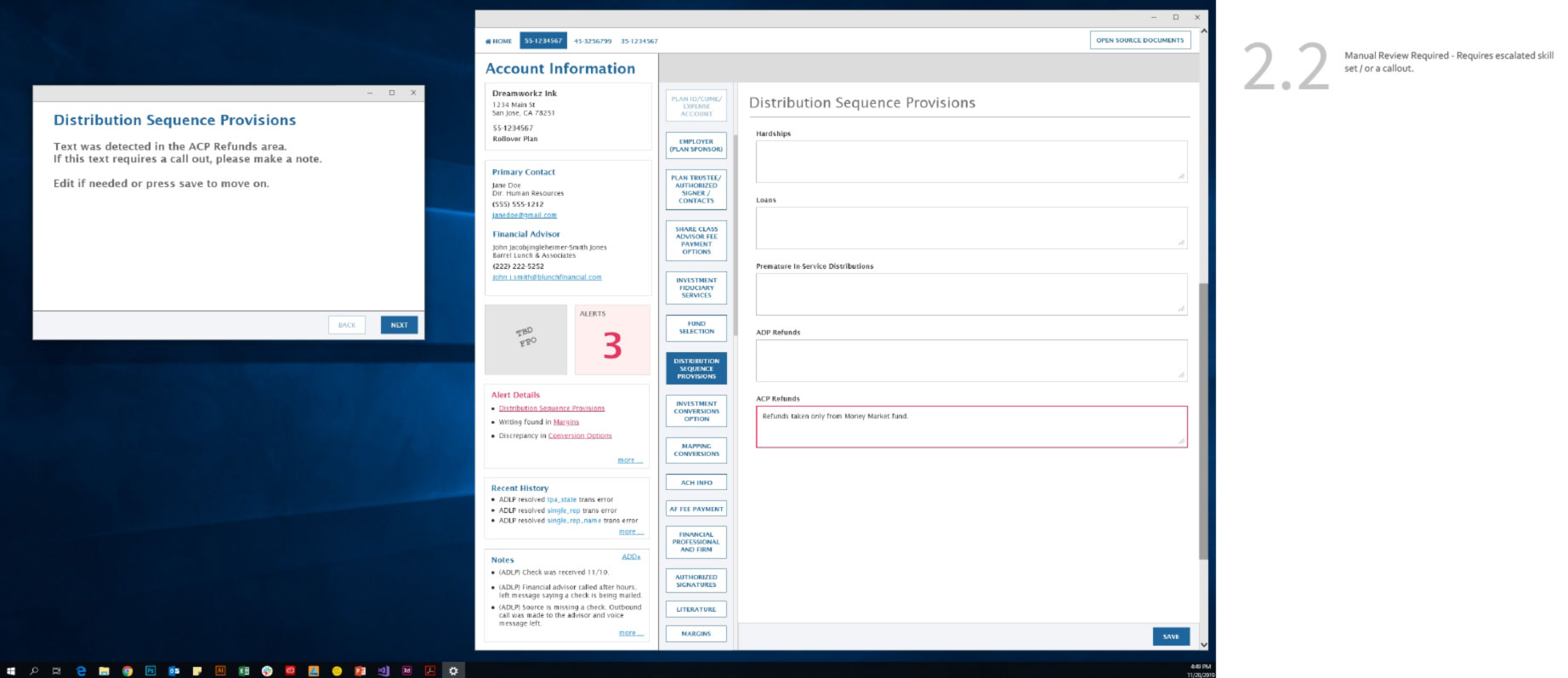The width and height of the screenshot is (1568, 678).
Task: Expand more entries under Recent History
Action: (x=628, y=532)
